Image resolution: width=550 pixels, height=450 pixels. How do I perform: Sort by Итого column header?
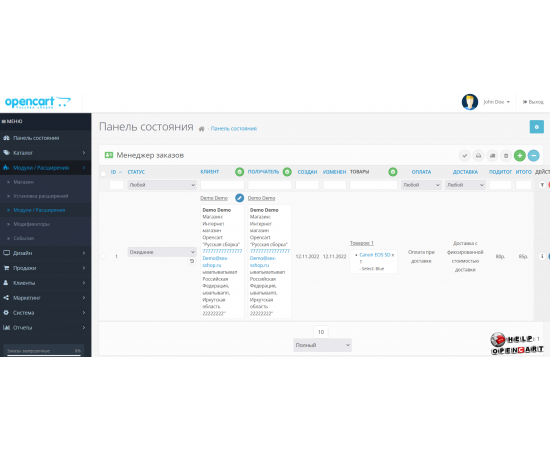click(523, 172)
